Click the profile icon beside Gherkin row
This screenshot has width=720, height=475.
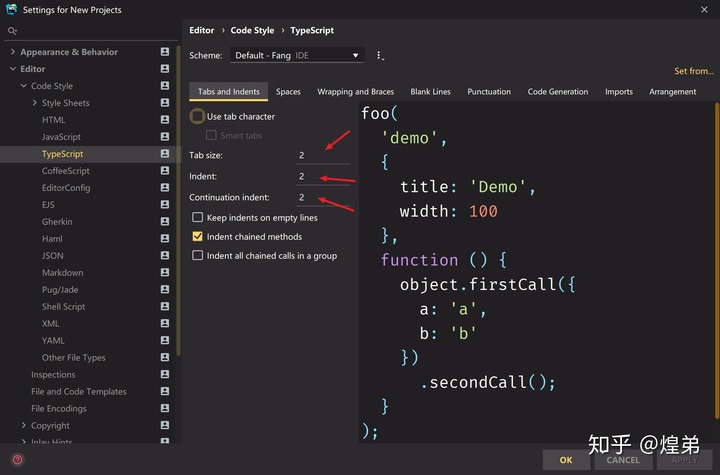click(x=165, y=221)
